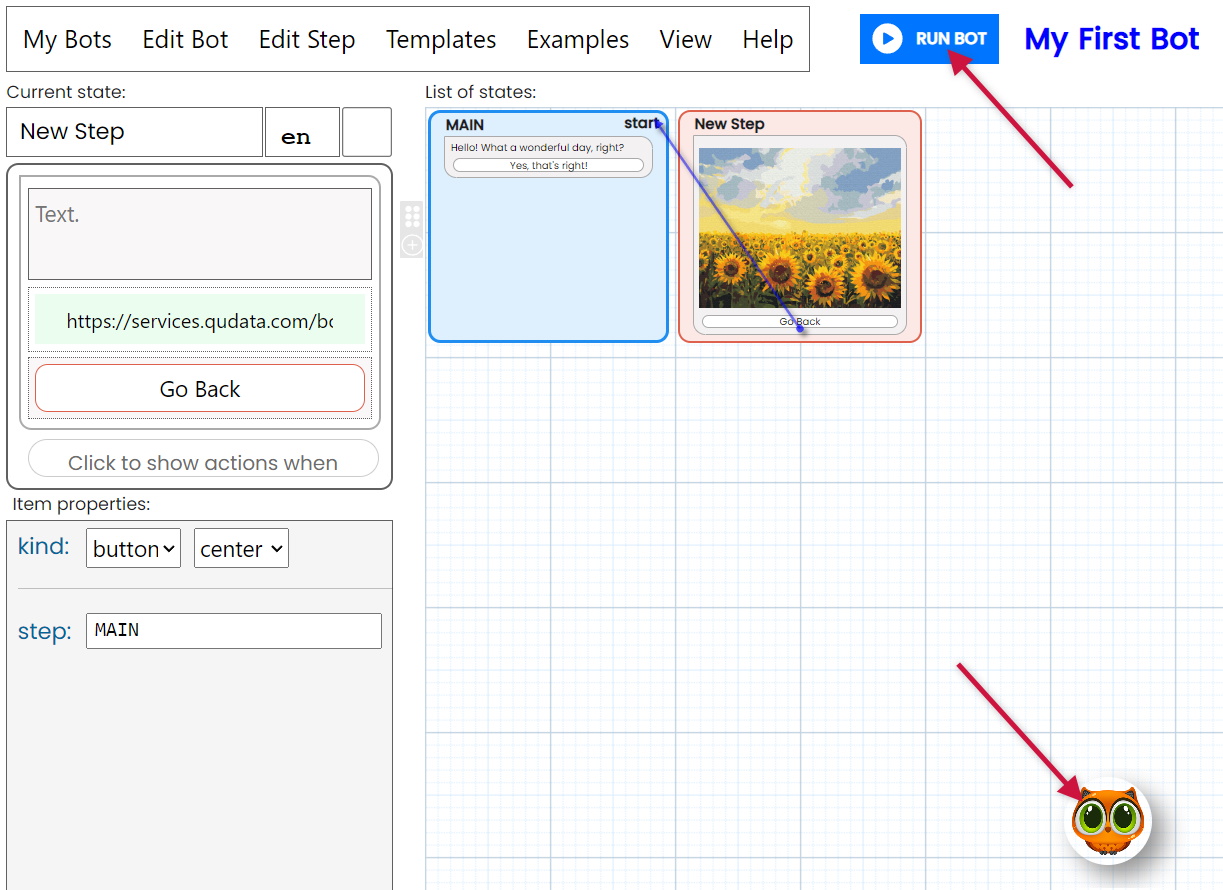Screen dimensions: 1223x890
Task: Open the kind dropdown set to button
Action: coord(133,549)
